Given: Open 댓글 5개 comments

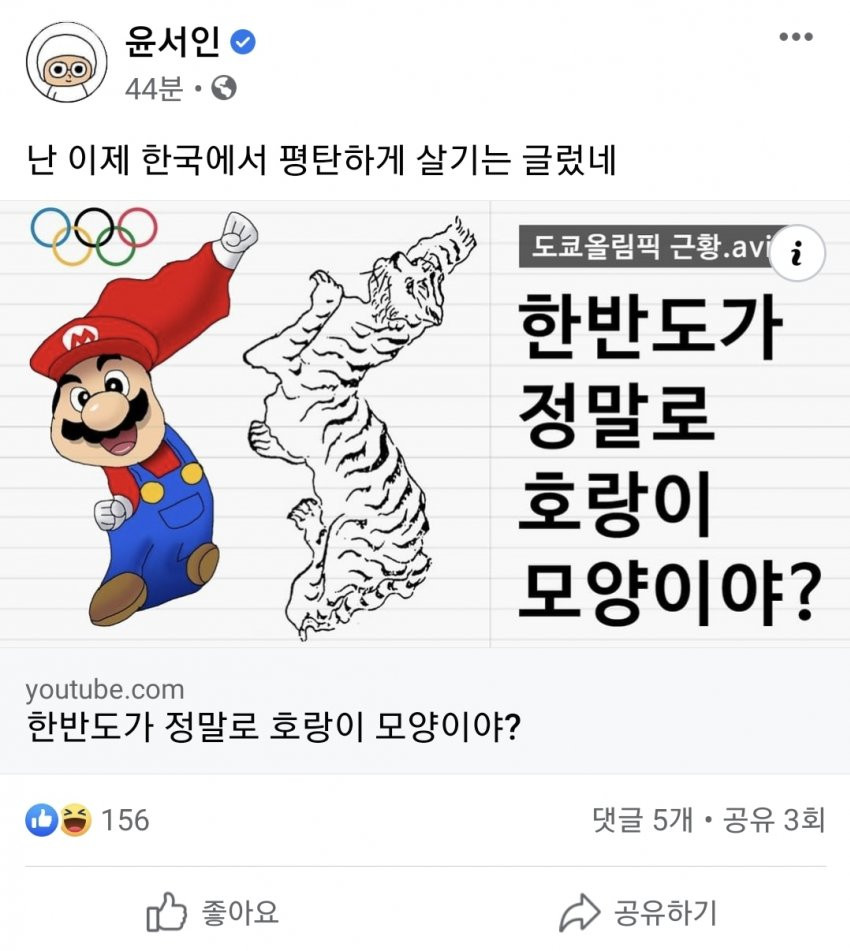Looking at the screenshot, I should pos(643,820).
